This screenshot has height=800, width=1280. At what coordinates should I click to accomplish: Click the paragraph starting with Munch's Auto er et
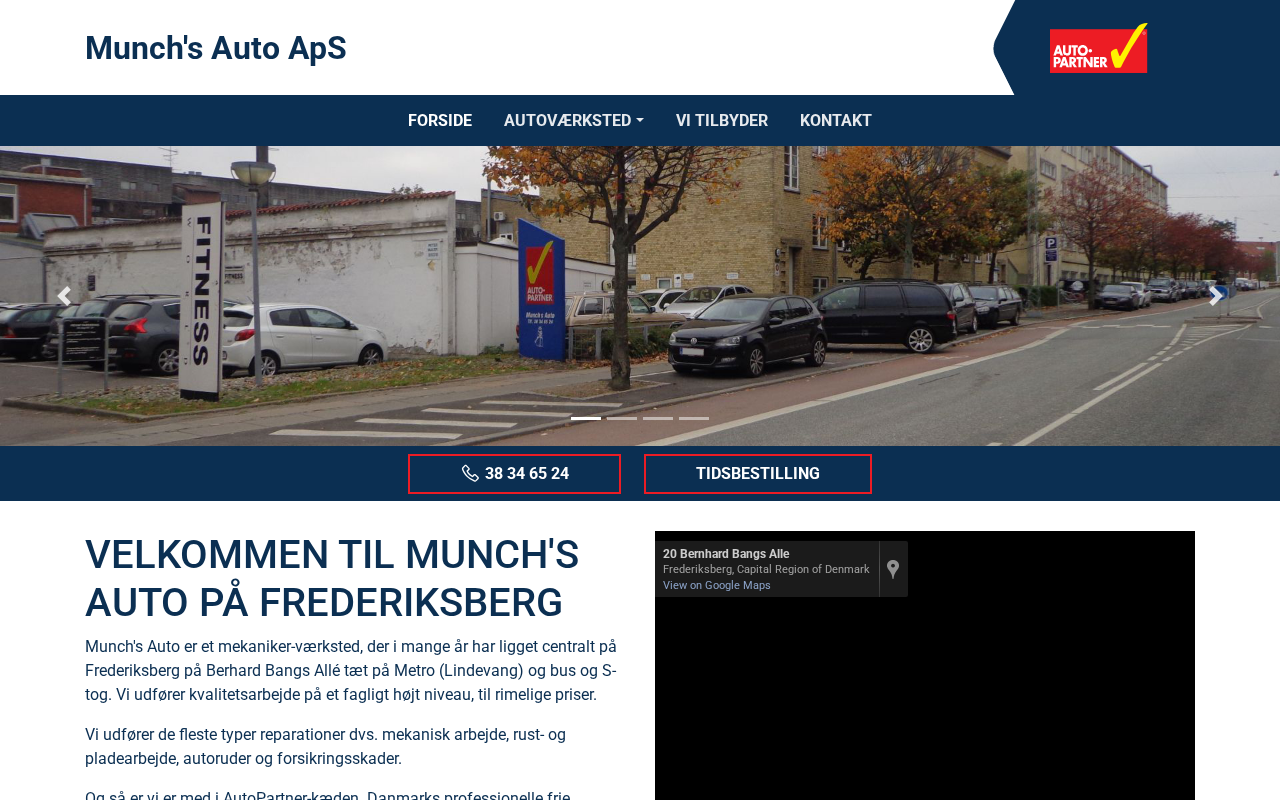(351, 671)
